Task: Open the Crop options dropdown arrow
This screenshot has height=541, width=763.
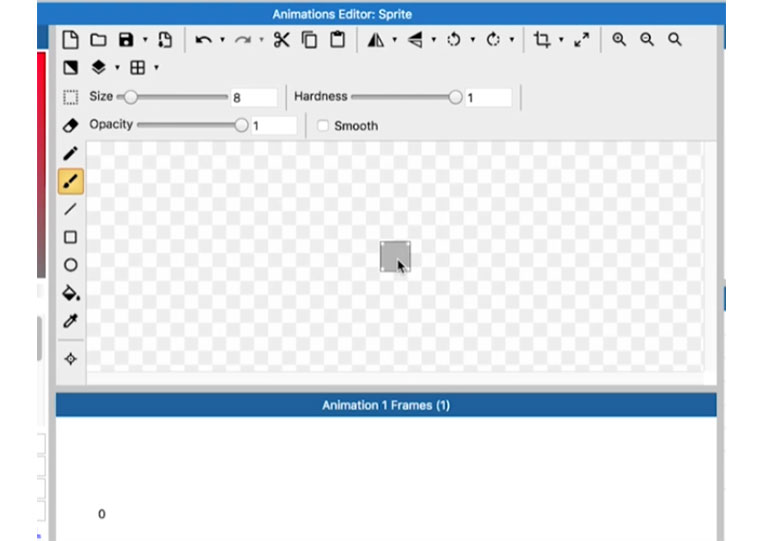Action: pos(561,39)
